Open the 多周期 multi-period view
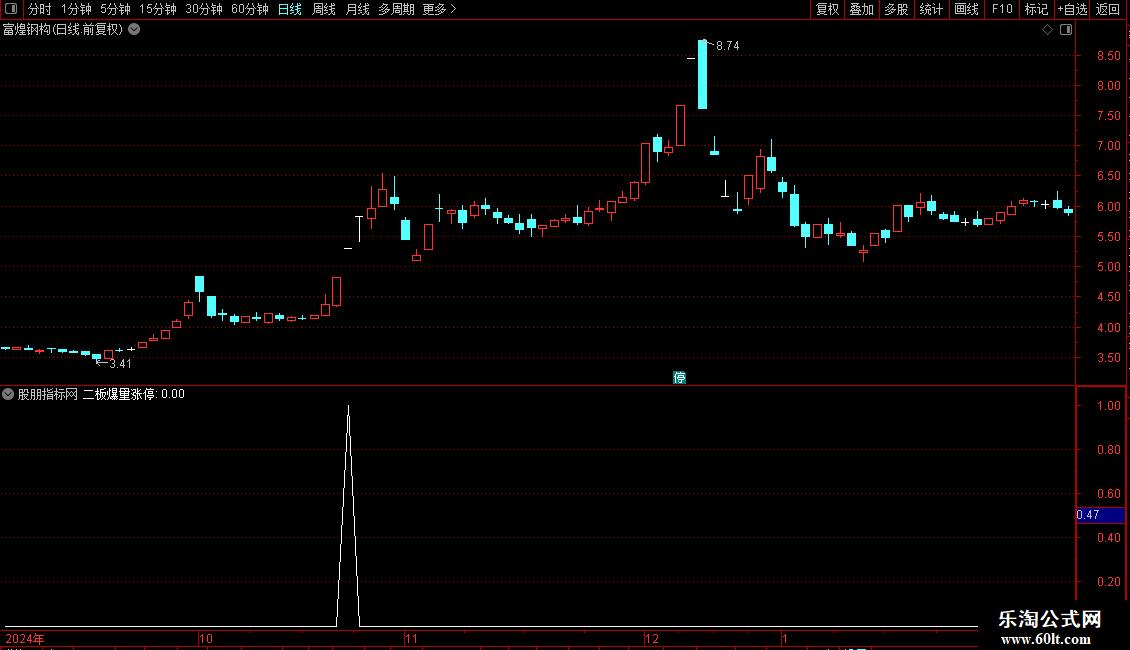Viewport: 1130px width, 650px height. point(396,9)
